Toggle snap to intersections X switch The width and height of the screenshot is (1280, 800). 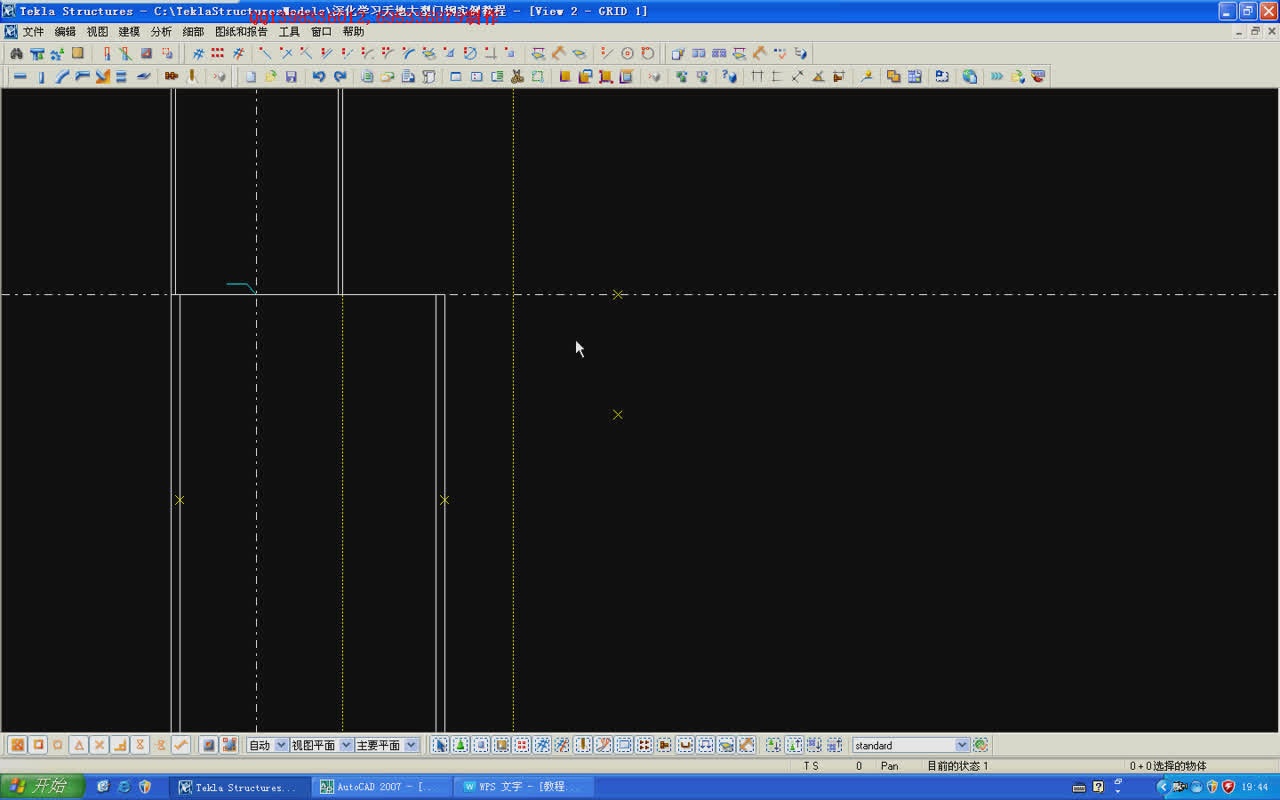(99, 745)
